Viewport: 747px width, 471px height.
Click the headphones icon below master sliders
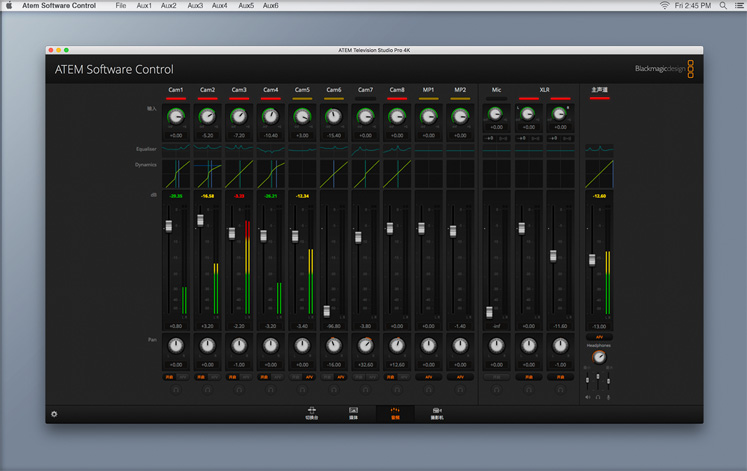(598, 396)
